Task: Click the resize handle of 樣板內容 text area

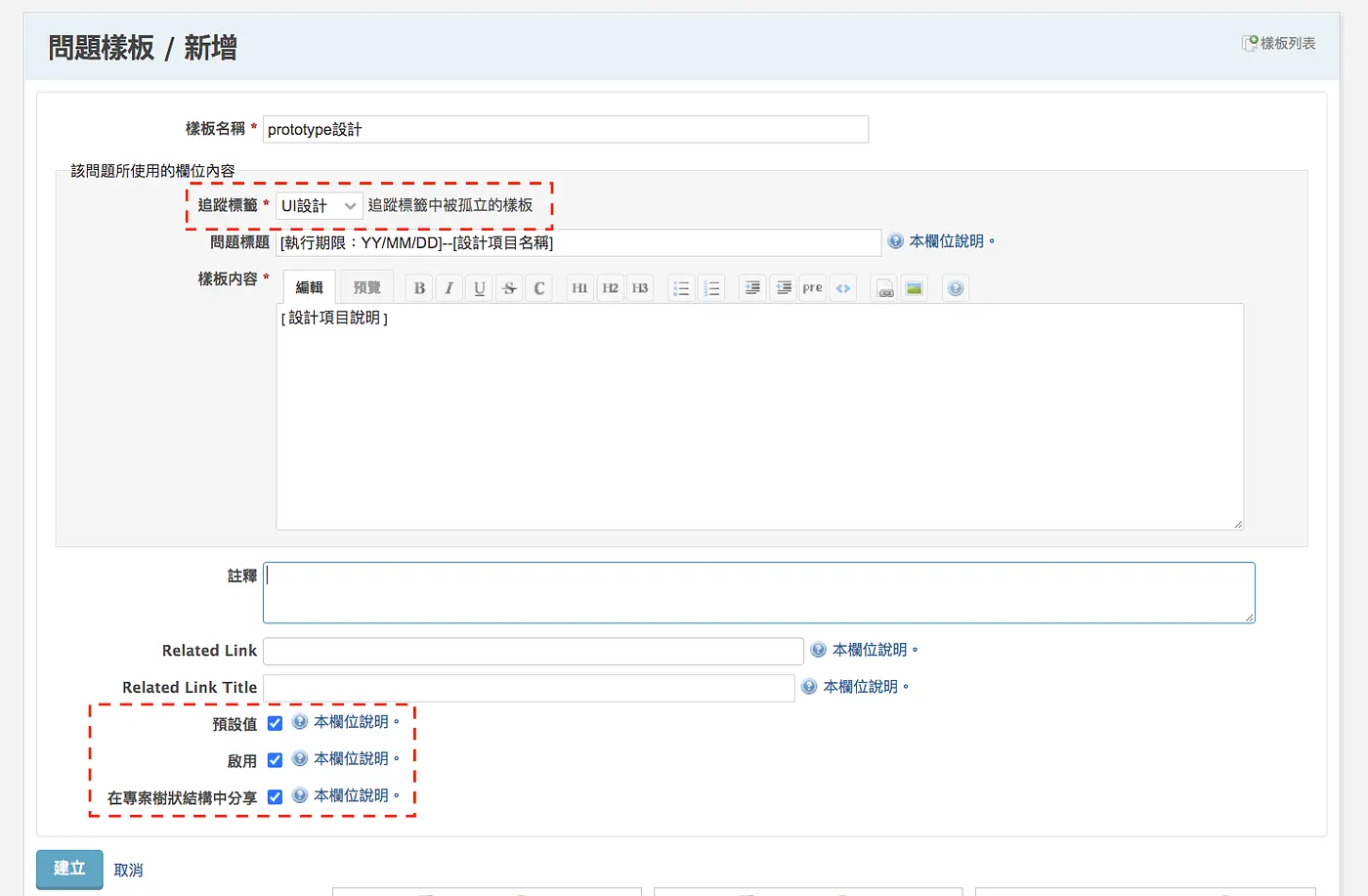Action: 1238,525
